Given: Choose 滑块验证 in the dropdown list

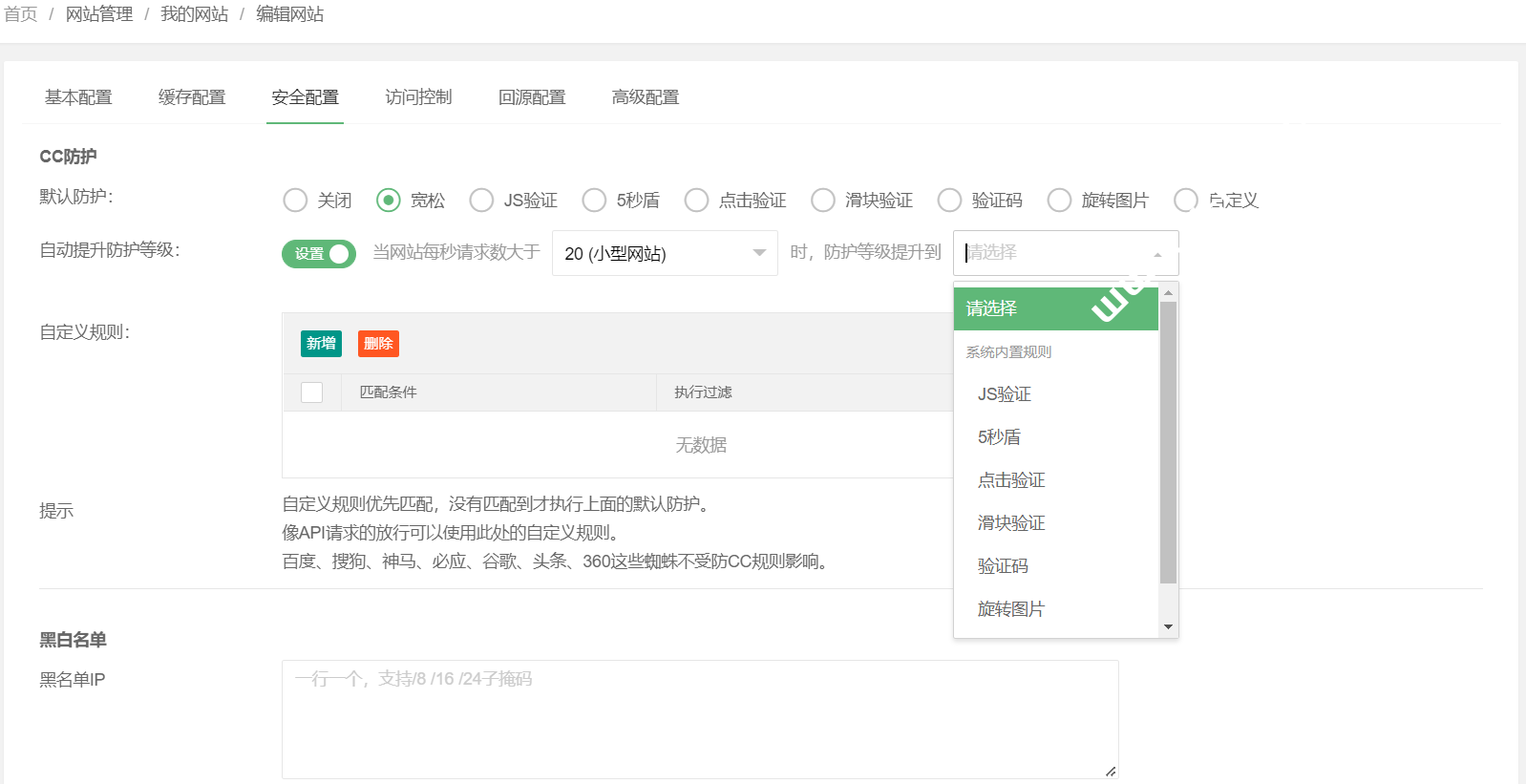Looking at the screenshot, I should click(x=1011, y=523).
